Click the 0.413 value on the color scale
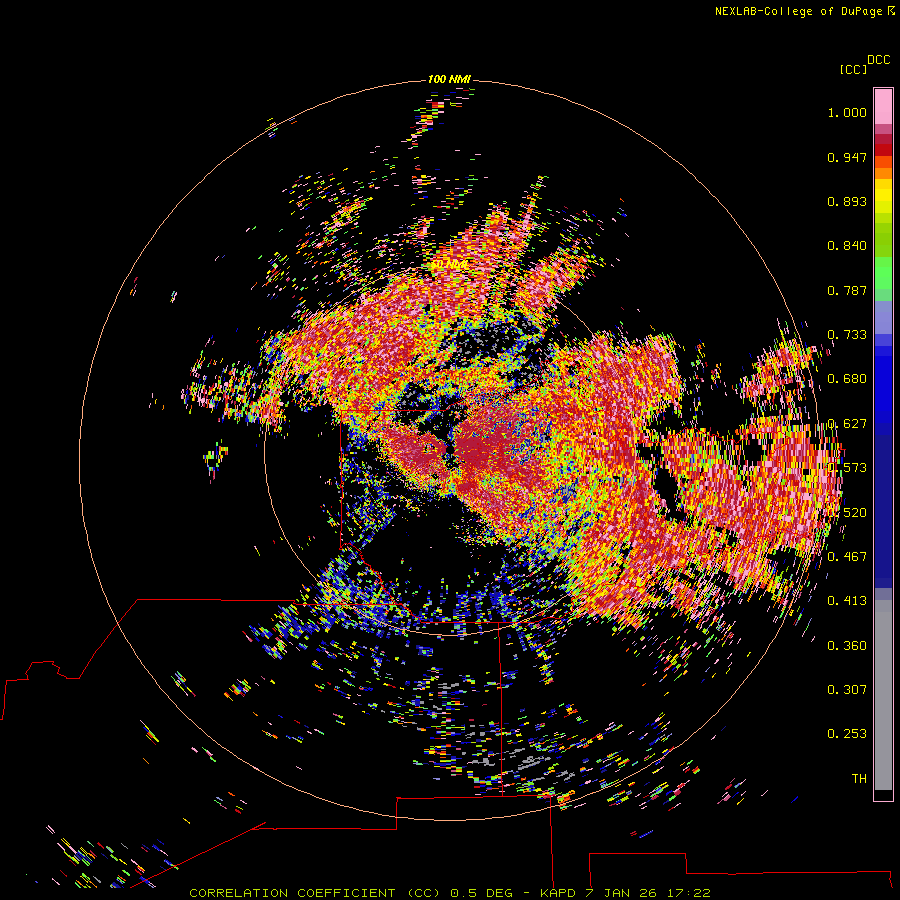 (x=847, y=601)
